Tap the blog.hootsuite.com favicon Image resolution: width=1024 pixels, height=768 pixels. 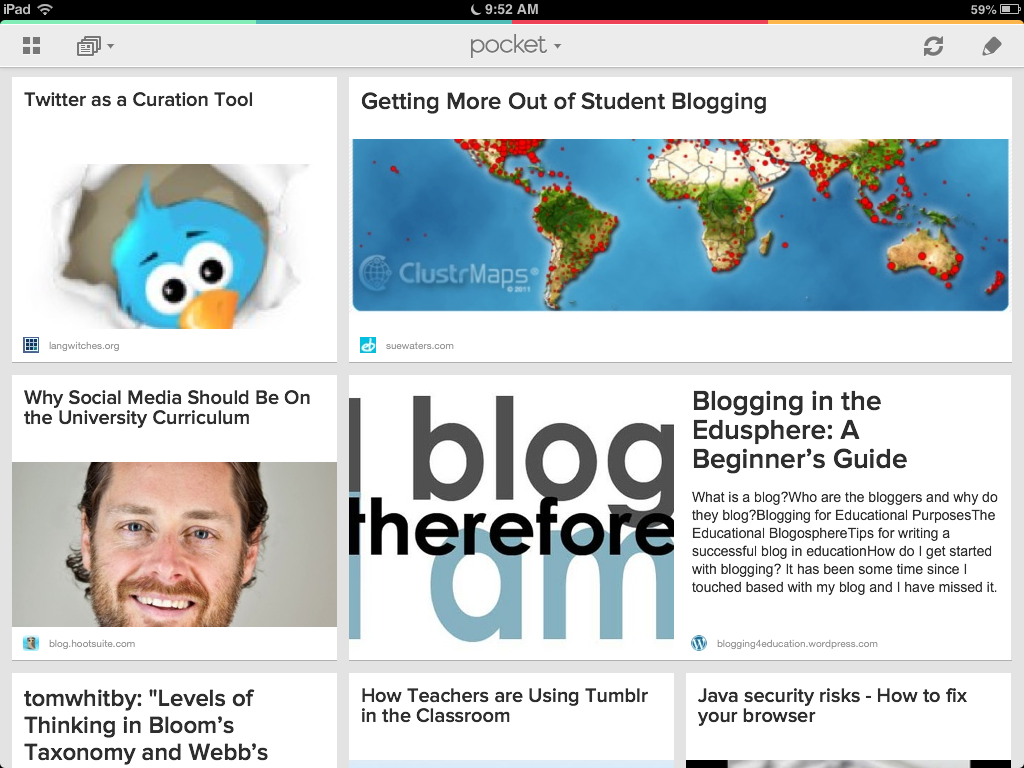[x=31, y=643]
